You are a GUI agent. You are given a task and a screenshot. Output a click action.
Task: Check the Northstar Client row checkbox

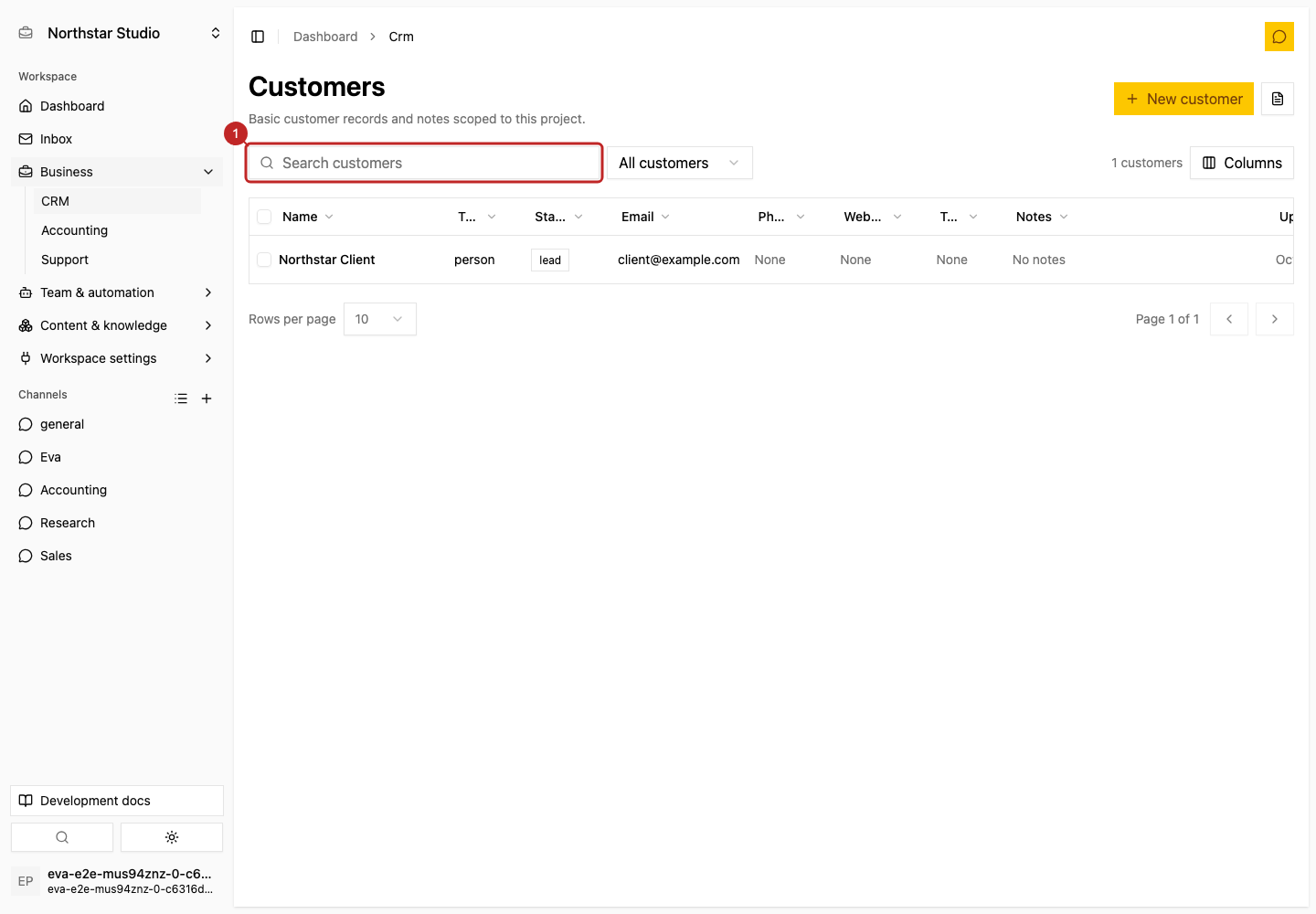264,260
